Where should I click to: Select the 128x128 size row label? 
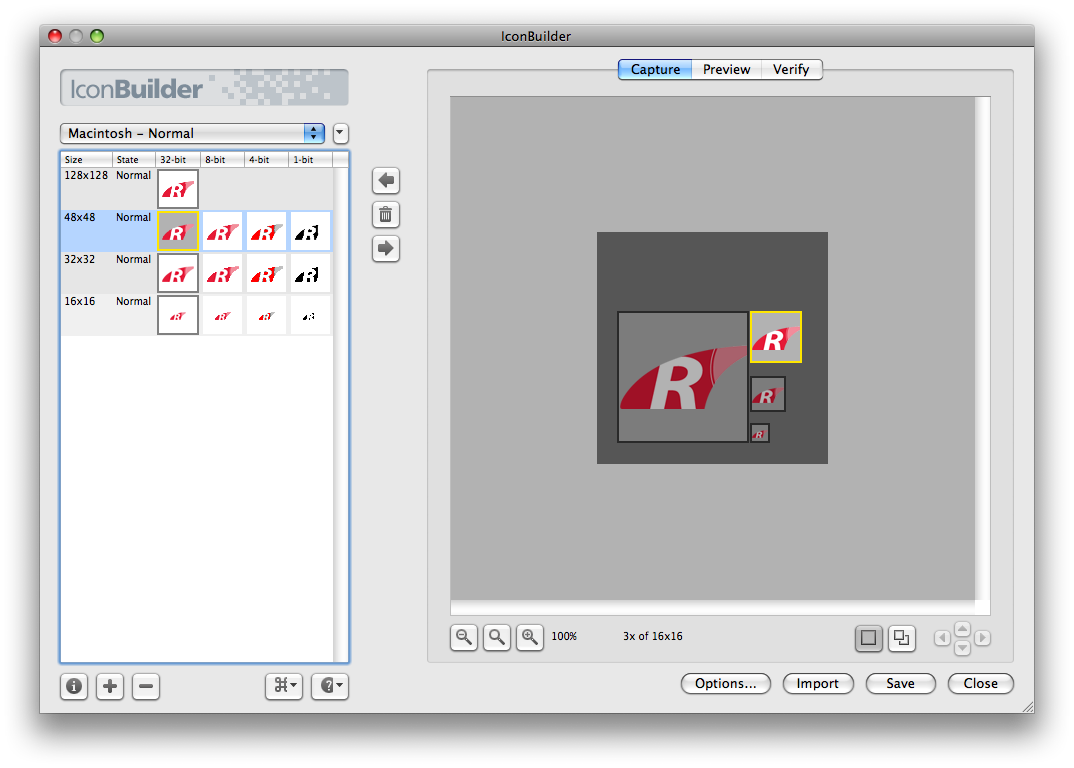(86, 175)
